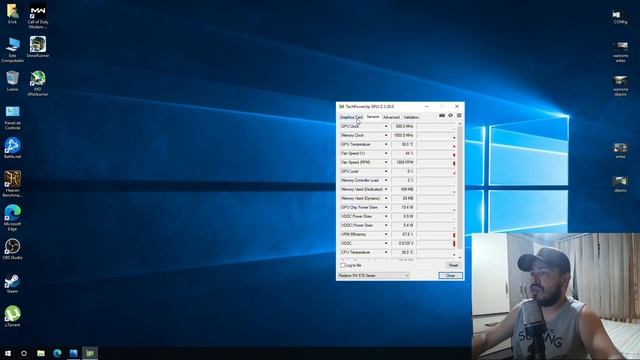
Task: Launch the SnowRunner desktop shortcut
Action: tap(38, 47)
